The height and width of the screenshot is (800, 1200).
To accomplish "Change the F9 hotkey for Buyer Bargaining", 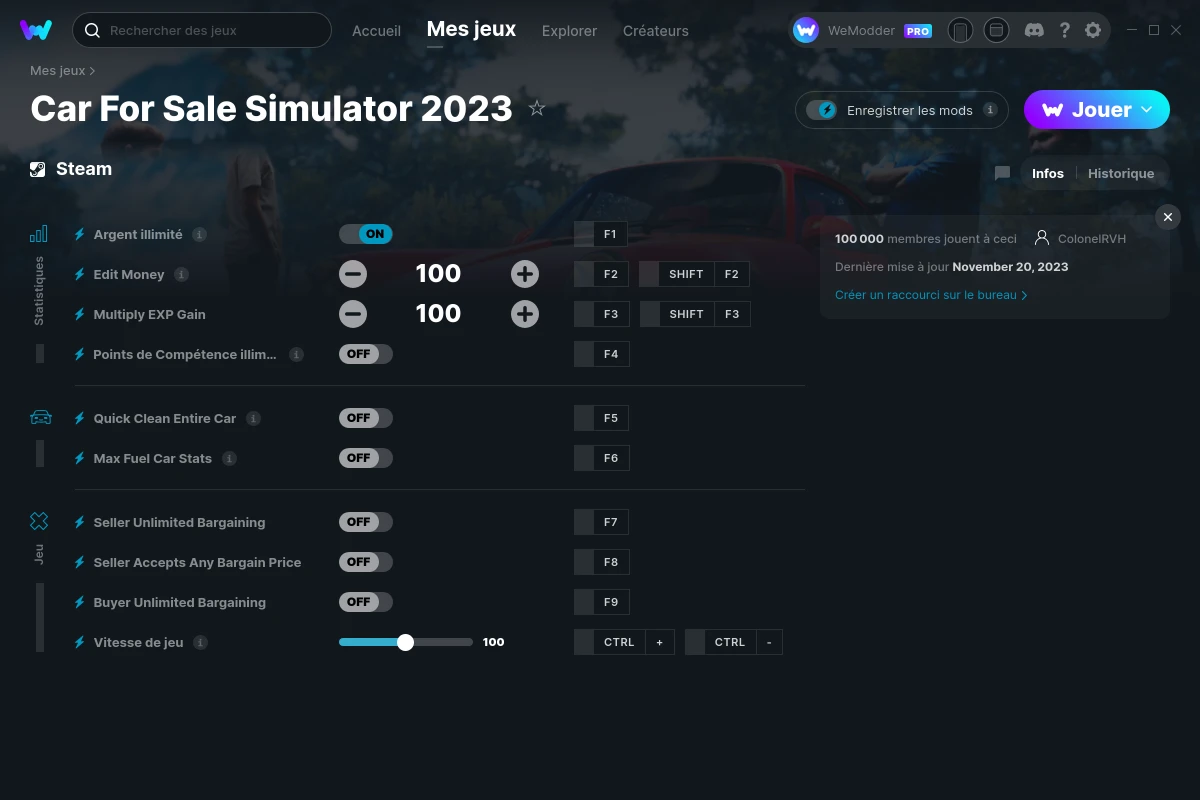I will [x=601, y=602].
